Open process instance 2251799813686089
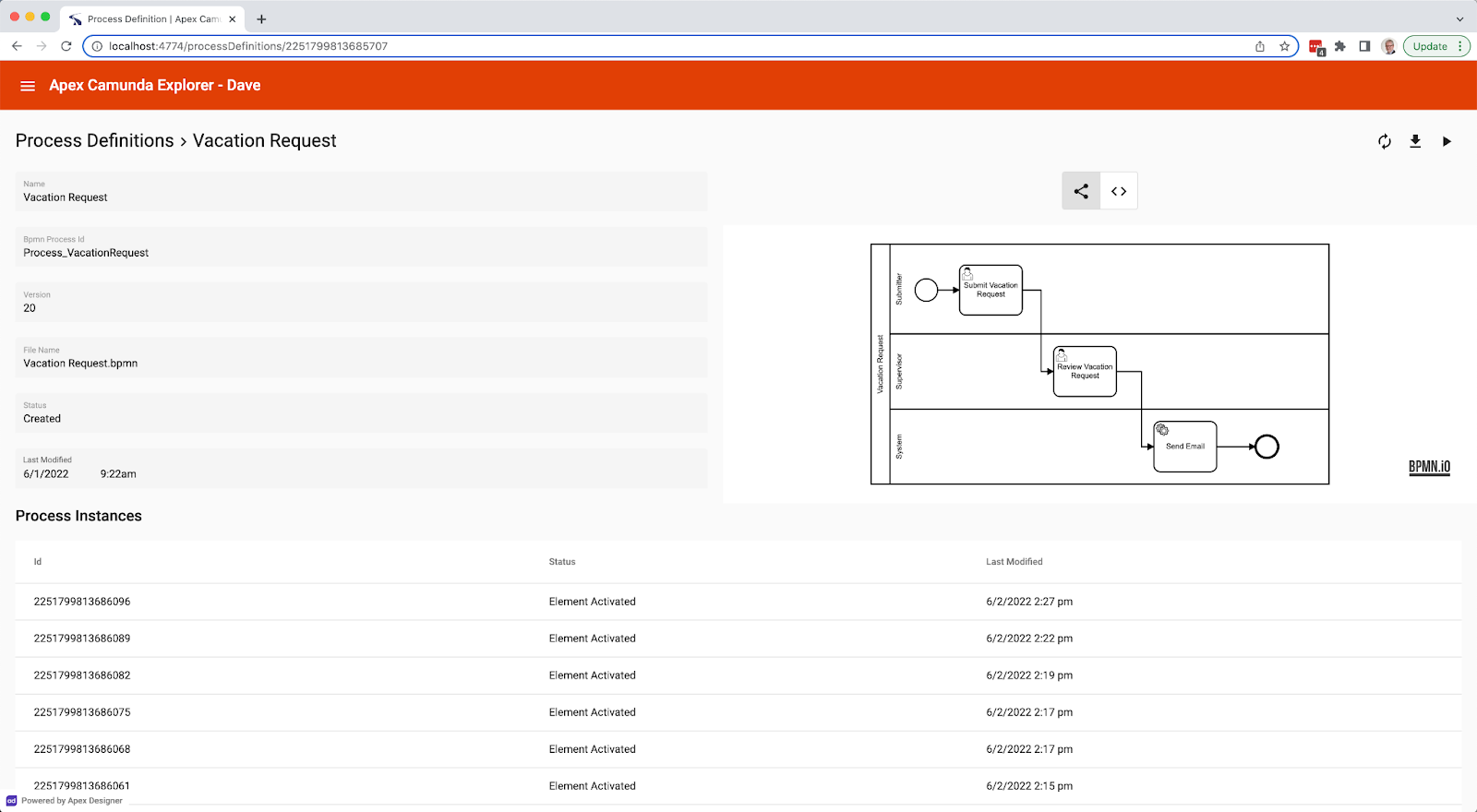This screenshot has width=1477, height=812. tap(82, 639)
